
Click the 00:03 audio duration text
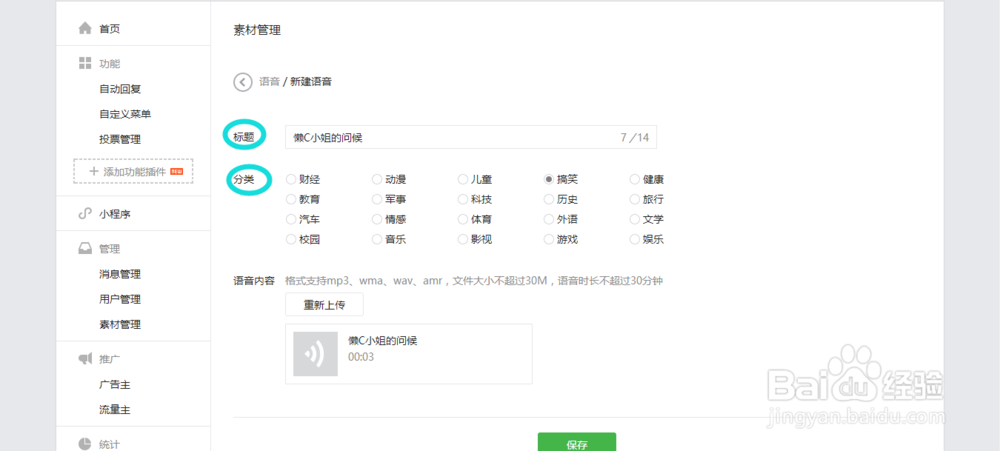click(x=361, y=357)
